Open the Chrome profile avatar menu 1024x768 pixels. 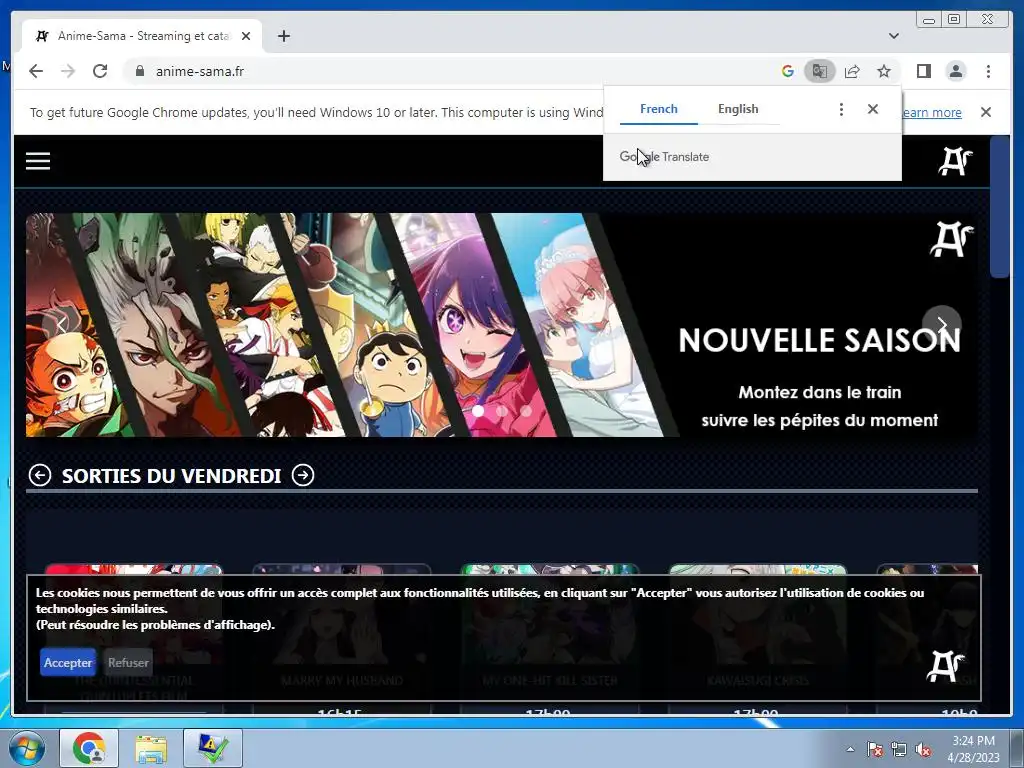(x=956, y=71)
